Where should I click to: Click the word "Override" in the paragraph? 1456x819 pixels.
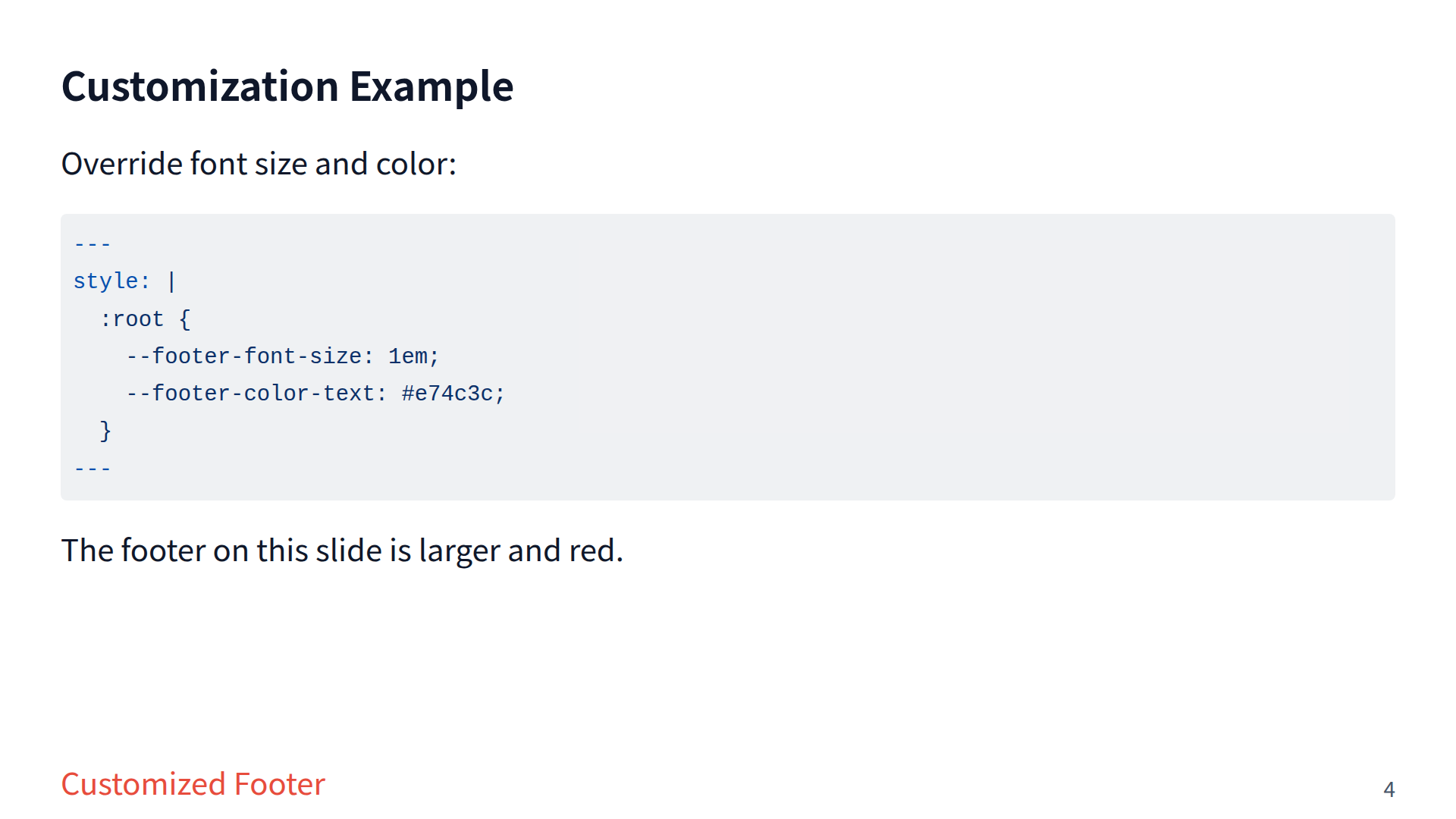[x=121, y=164]
